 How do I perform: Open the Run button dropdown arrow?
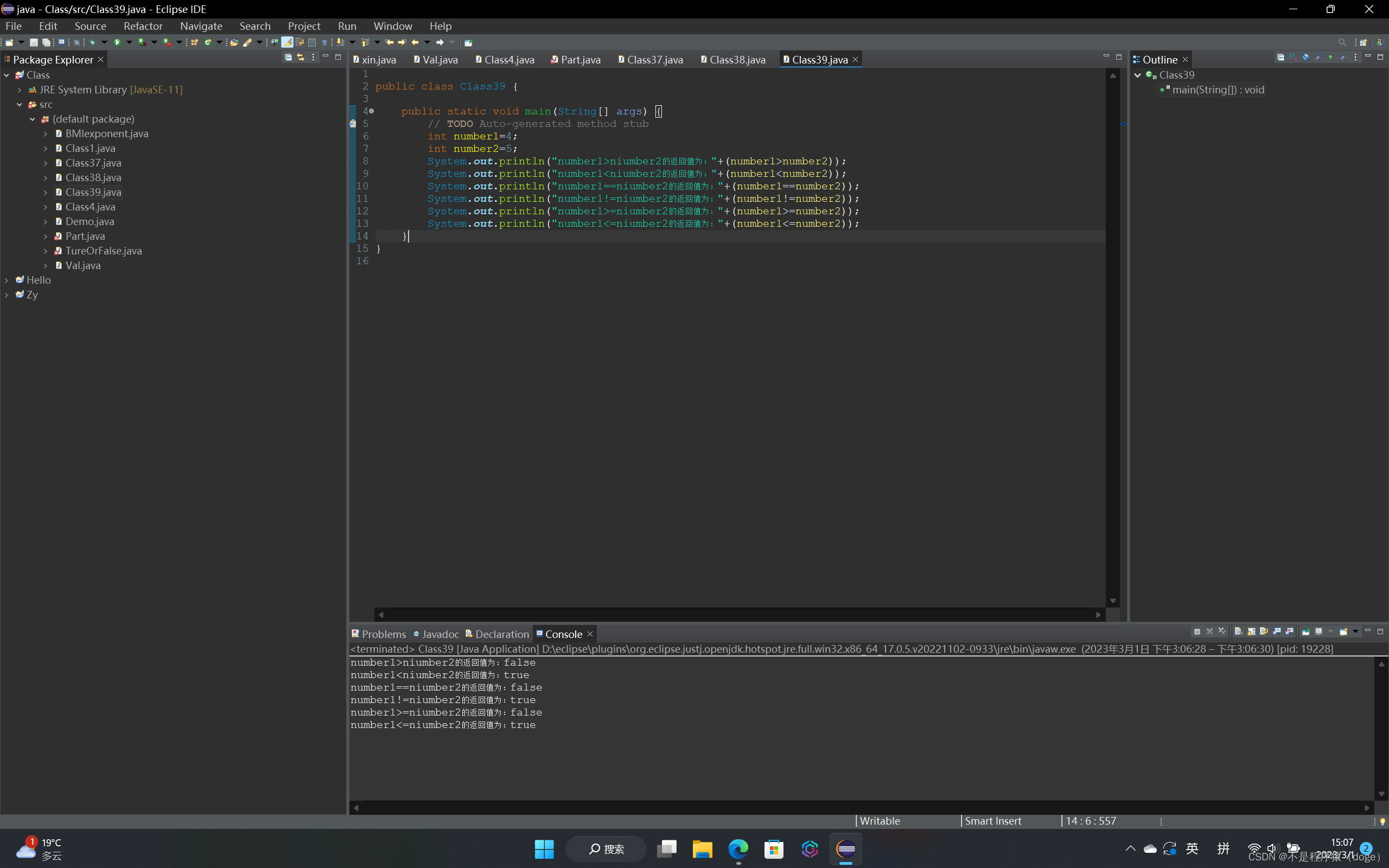click(x=129, y=42)
